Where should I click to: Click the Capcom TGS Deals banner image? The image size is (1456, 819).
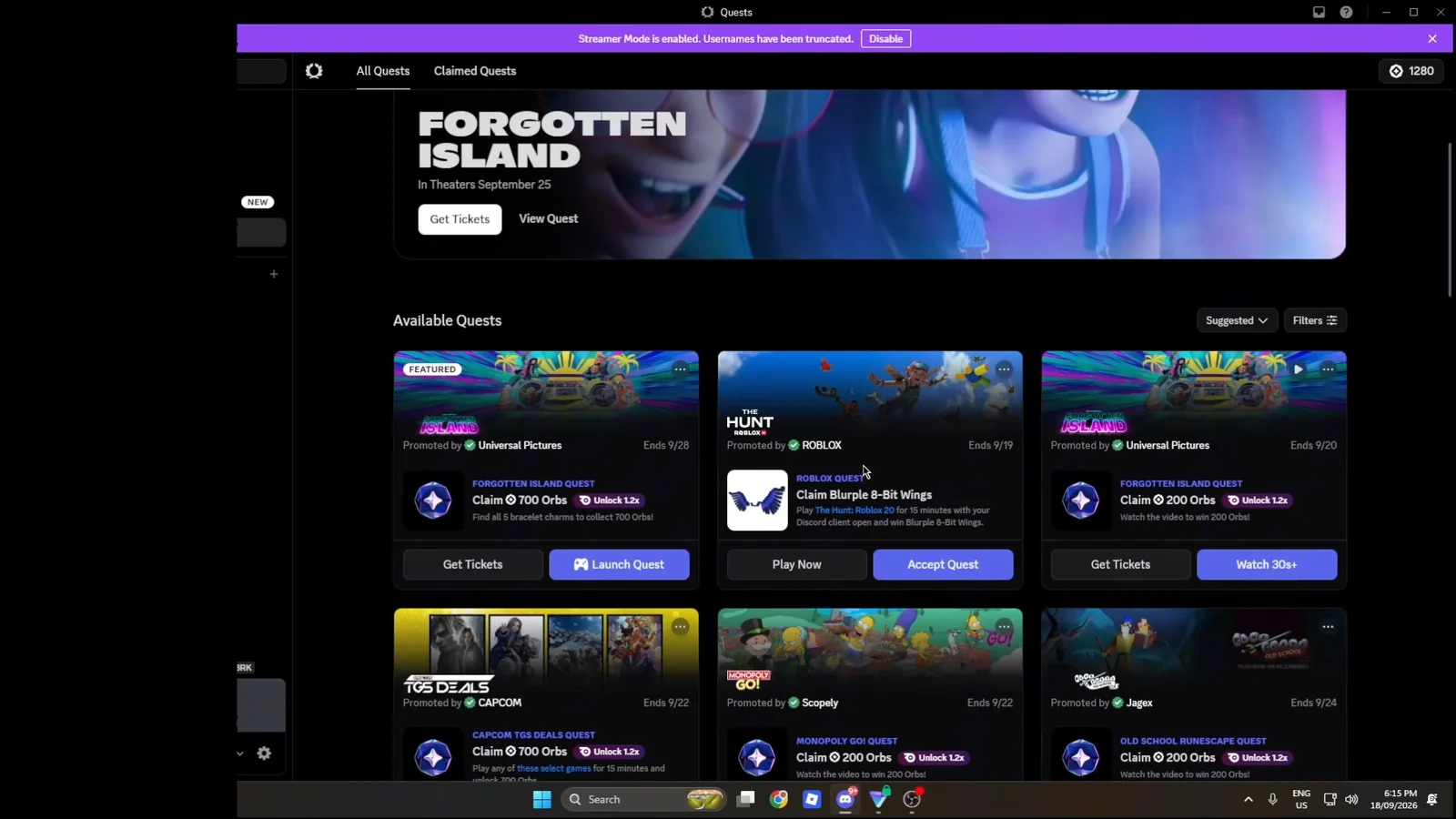[546, 651]
